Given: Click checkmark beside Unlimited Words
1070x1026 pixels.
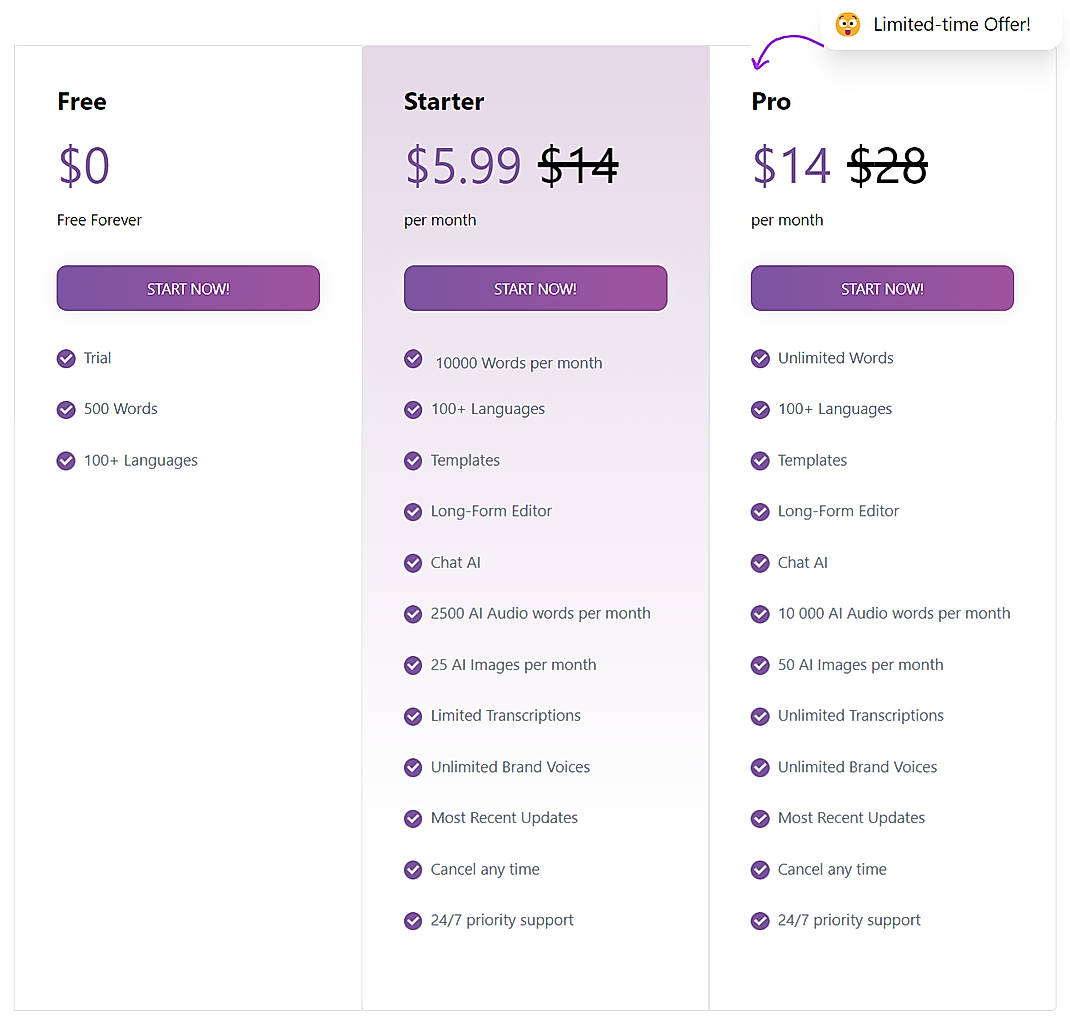Looking at the screenshot, I should [x=760, y=358].
